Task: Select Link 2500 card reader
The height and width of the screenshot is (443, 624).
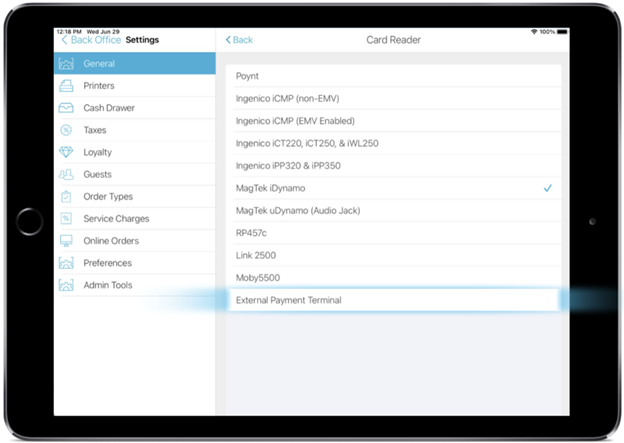Action: pyautogui.click(x=394, y=255)
